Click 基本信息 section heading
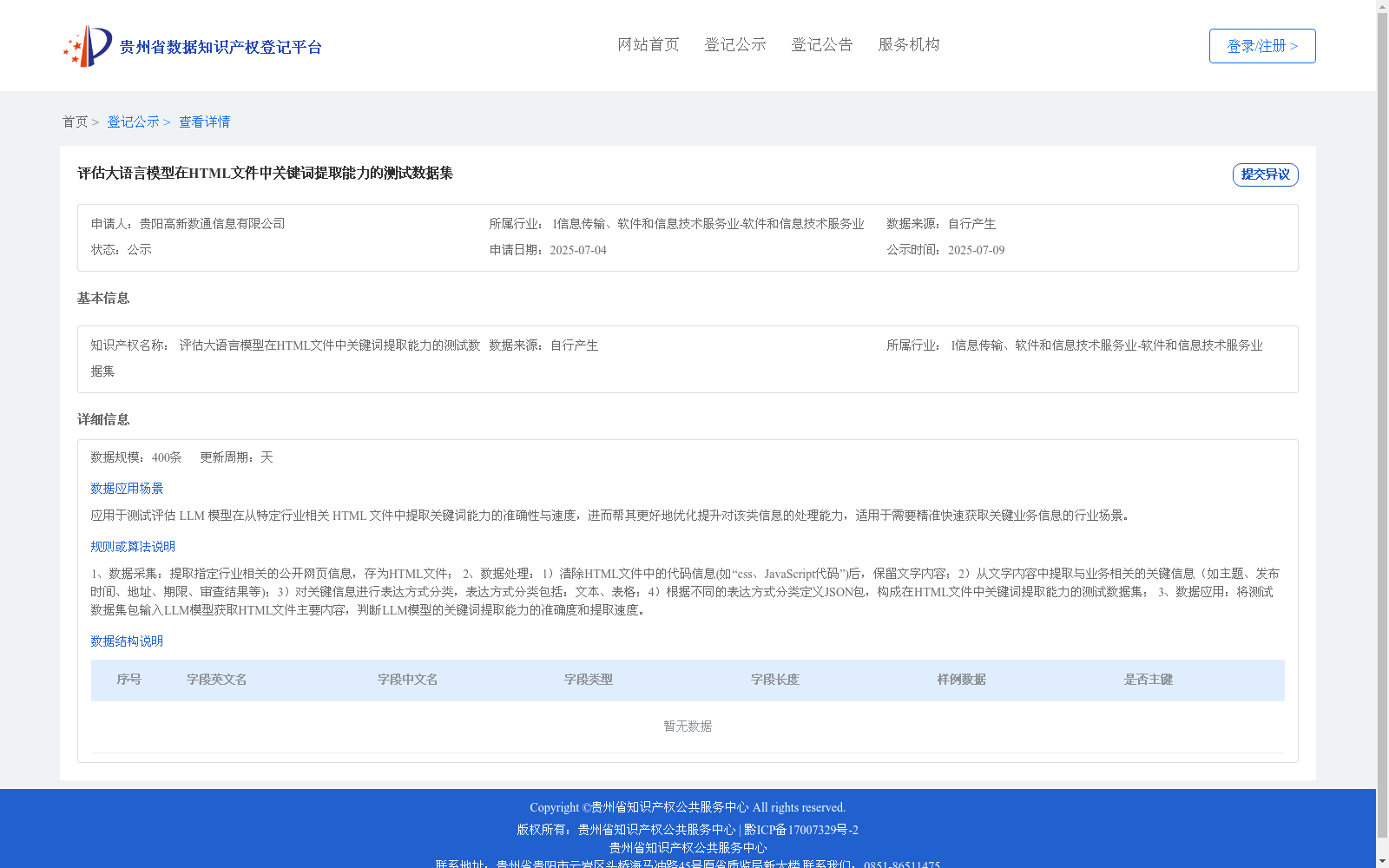This screenshot has width=1389, height=868. click(103, 298)
